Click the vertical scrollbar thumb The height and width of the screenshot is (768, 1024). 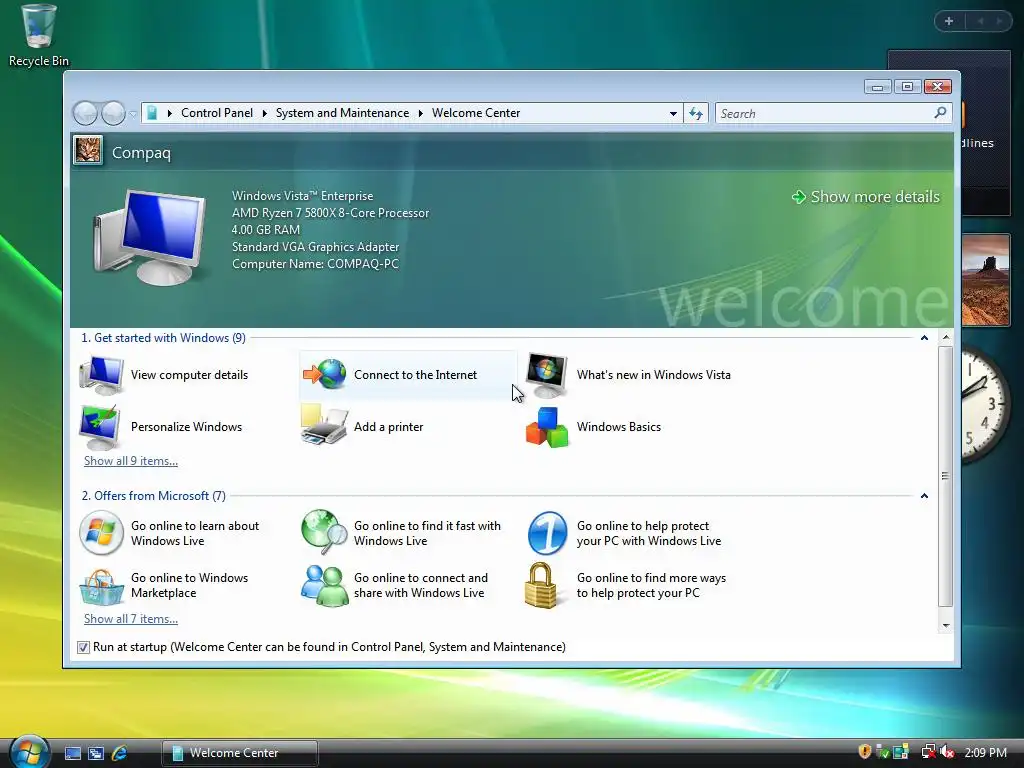coord(945,476)
